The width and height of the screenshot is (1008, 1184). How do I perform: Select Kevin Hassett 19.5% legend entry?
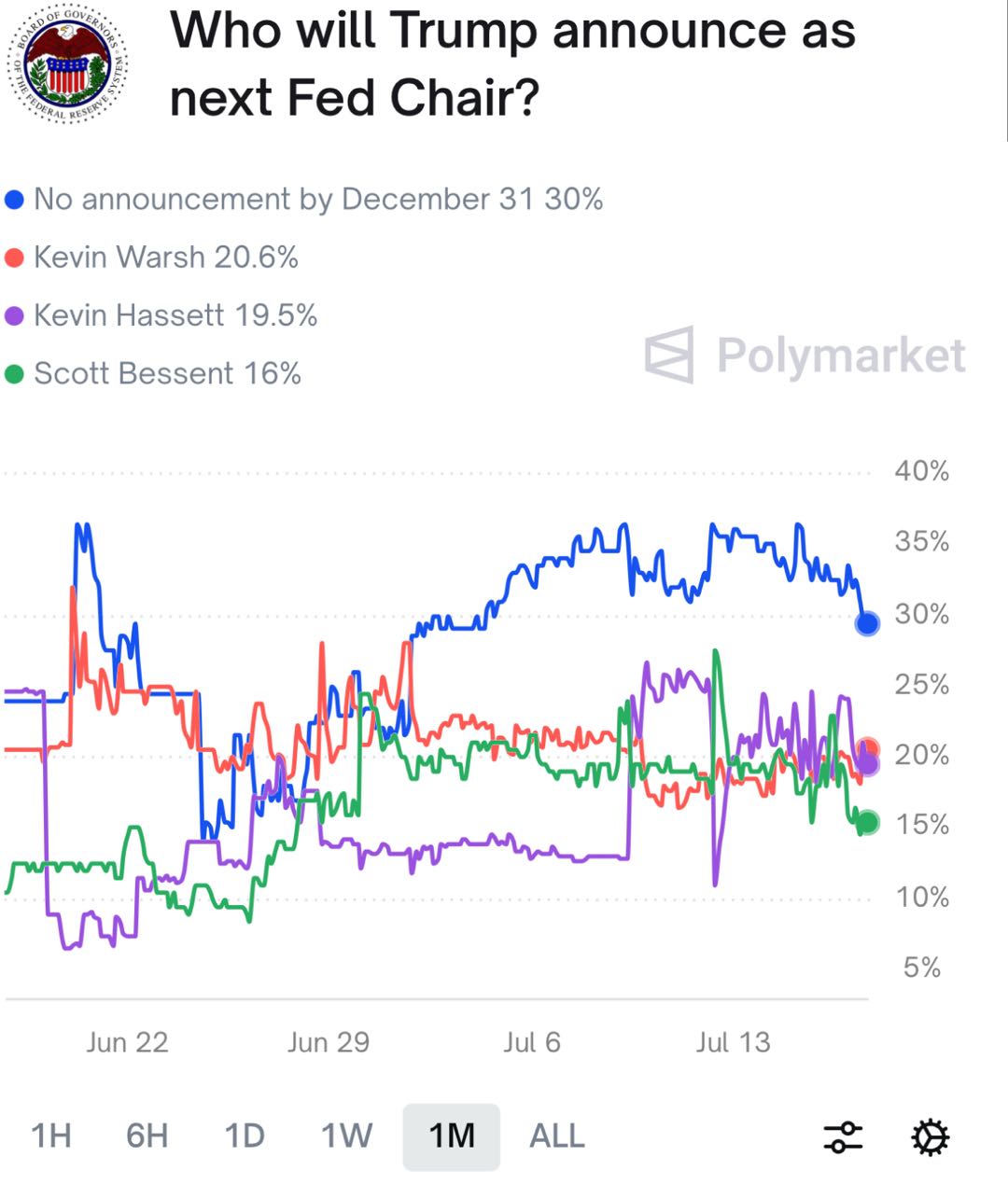pyautogui.click(x=161, y=315)
